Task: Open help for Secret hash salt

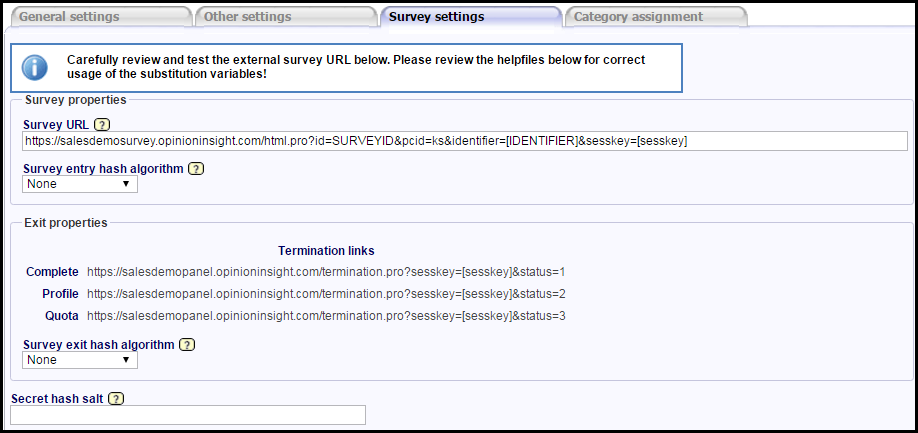Action: (117, 399)
